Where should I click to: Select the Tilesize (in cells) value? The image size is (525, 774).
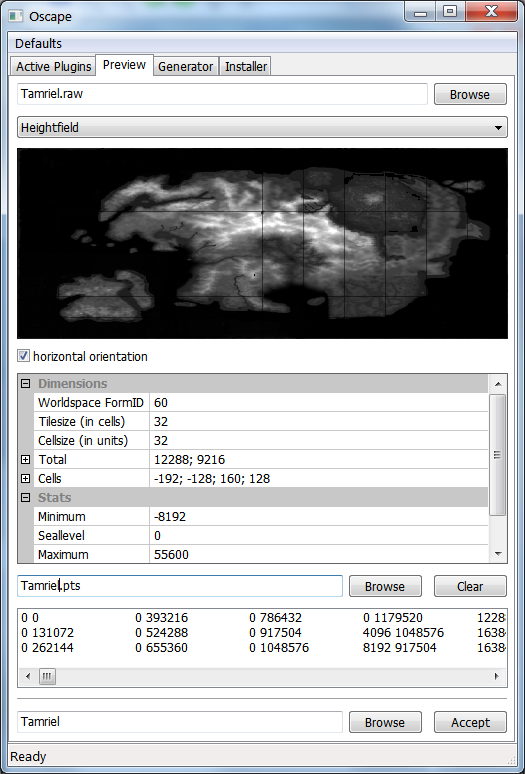319,422
